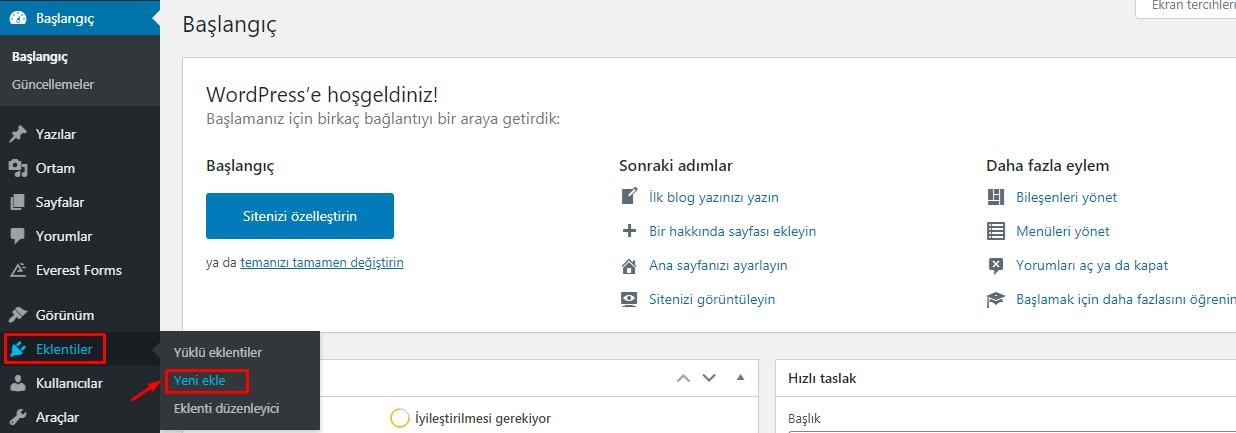Open the Ana sayfanızı ayarlayın link
The width and height of the screenshot is (1236, 433).
pyautogui.click(x=719, y=265)
